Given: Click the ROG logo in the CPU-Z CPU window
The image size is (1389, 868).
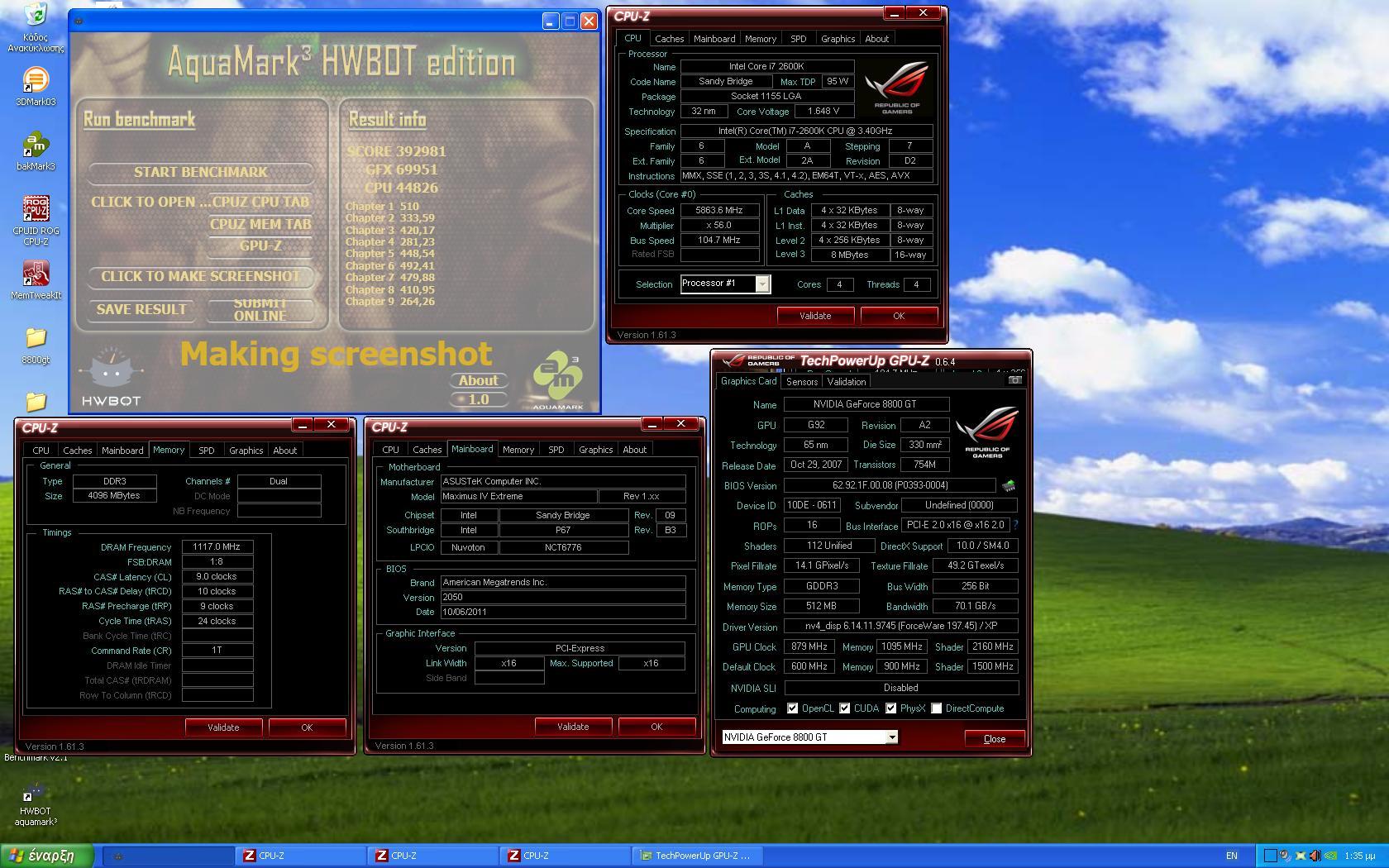Looking at the screenshot, I should tap(897, 88).
